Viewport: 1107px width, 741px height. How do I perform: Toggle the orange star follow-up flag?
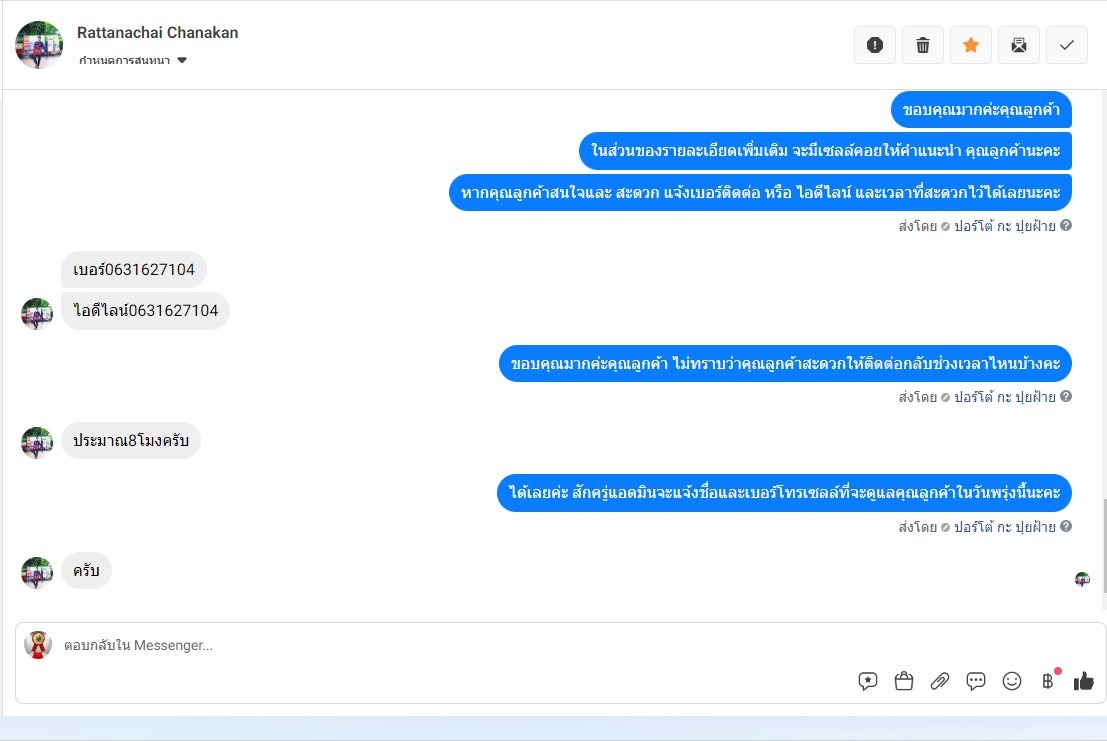[x=971, y=45]
